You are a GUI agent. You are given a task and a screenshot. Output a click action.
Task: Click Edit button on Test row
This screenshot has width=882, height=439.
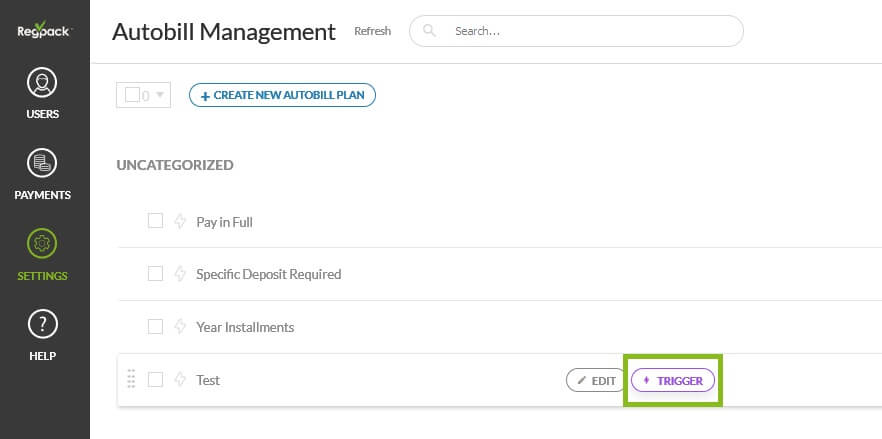pos(596,380)
